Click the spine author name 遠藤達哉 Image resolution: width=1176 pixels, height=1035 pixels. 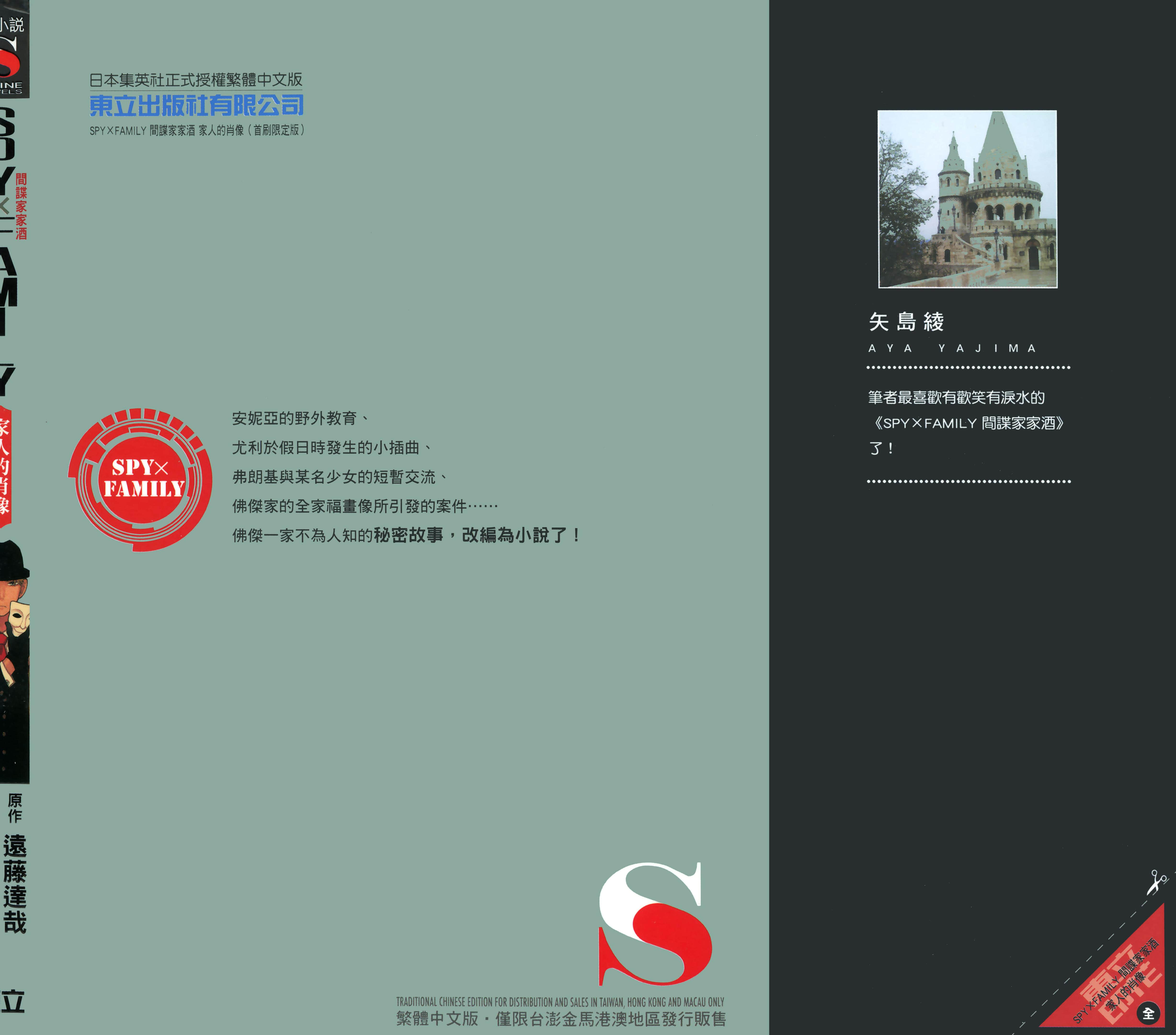click(x=14, y=884)
